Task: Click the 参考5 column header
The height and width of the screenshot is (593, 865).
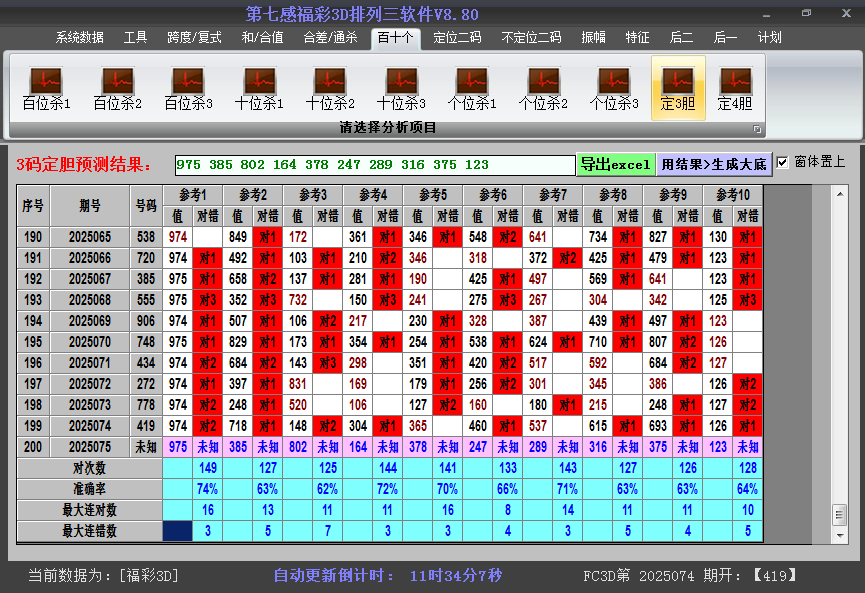Action: point(433,195)
